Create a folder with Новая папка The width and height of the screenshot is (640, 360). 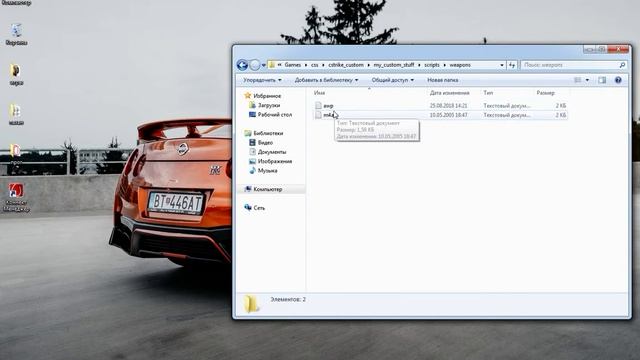pos(442,80)
